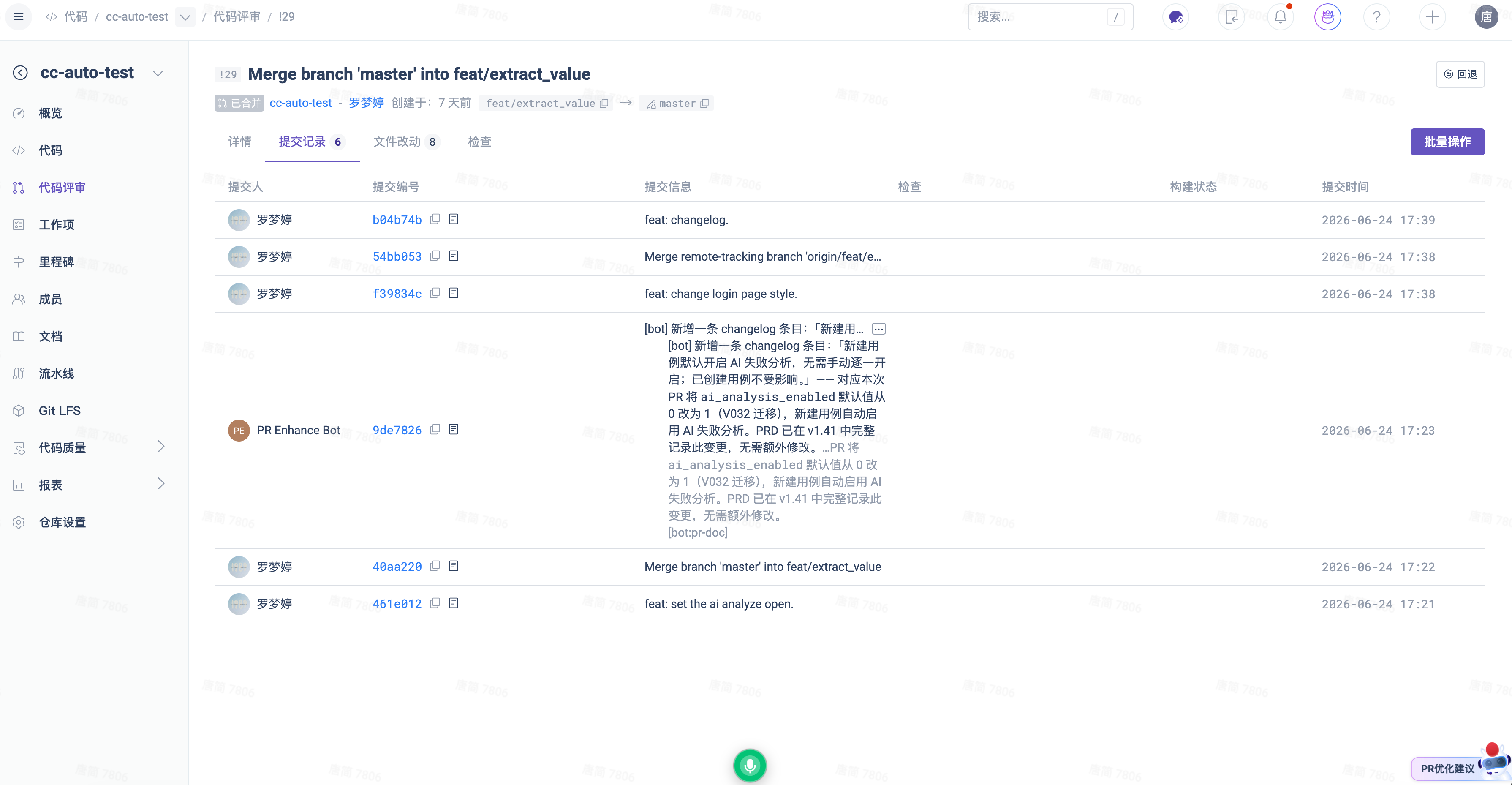The image size is (1512, 785).
Task: Click the 批量操作 button
Action: 1447,142
